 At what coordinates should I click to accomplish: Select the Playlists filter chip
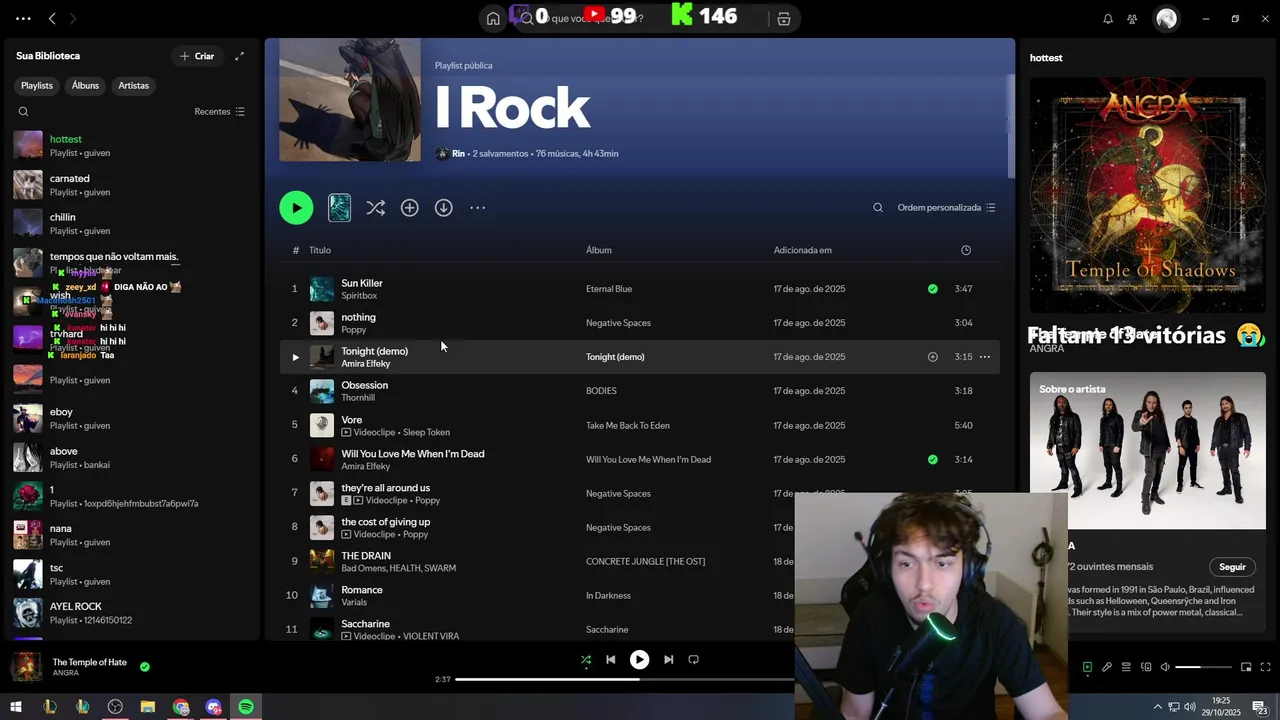[x=37, y=86]
